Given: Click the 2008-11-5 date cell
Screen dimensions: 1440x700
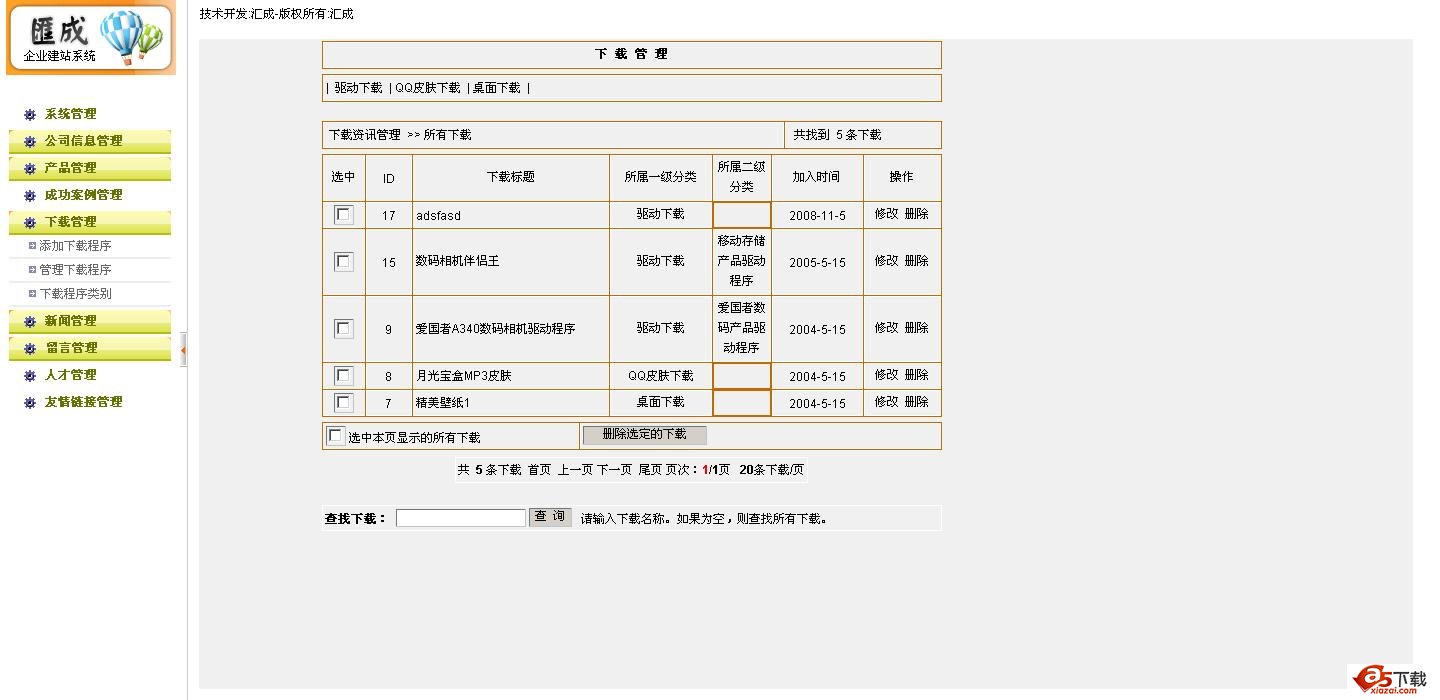Looking at the screenshot, I should [x=817, y=216].
